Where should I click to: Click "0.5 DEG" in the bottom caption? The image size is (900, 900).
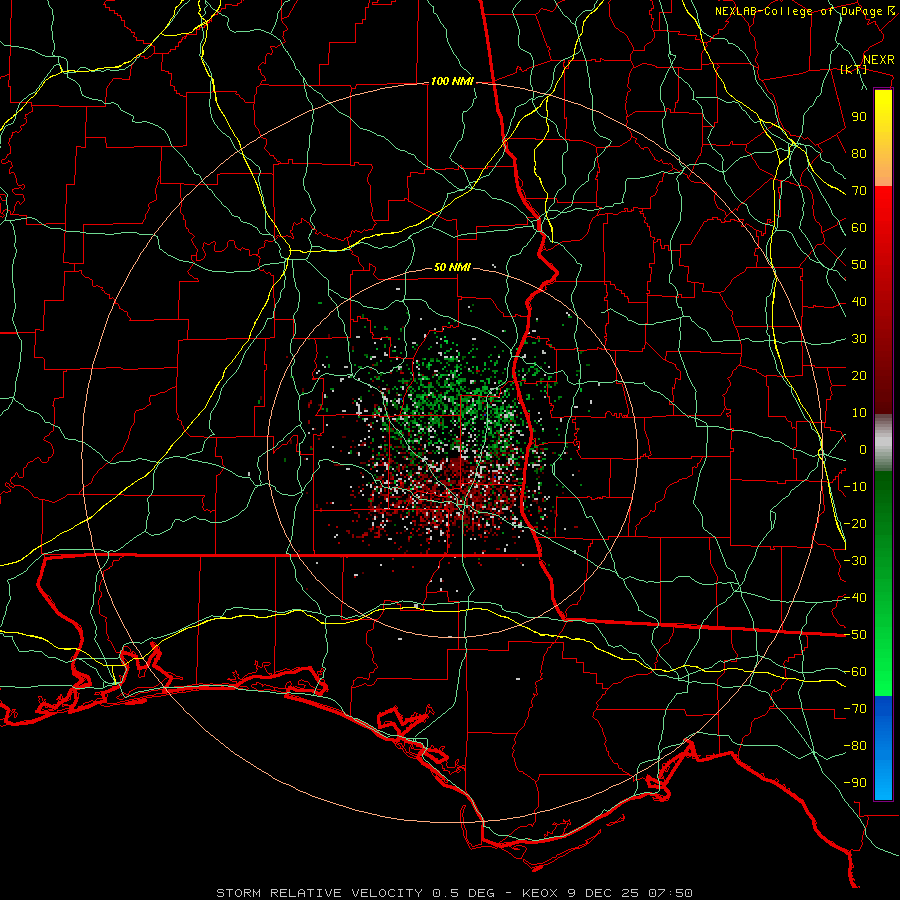click(462, 893)
